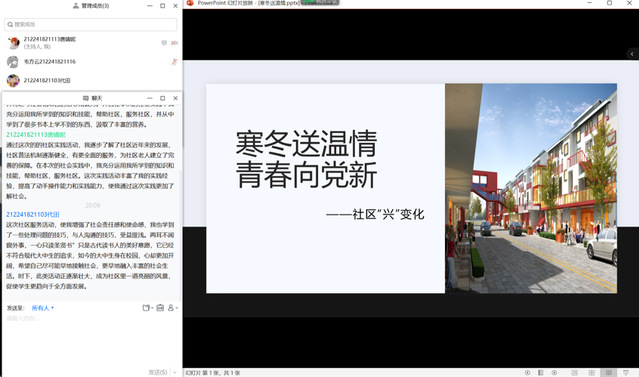Open the red packet icon in chat
Screen dimensions: 639x377
point(160,308)
